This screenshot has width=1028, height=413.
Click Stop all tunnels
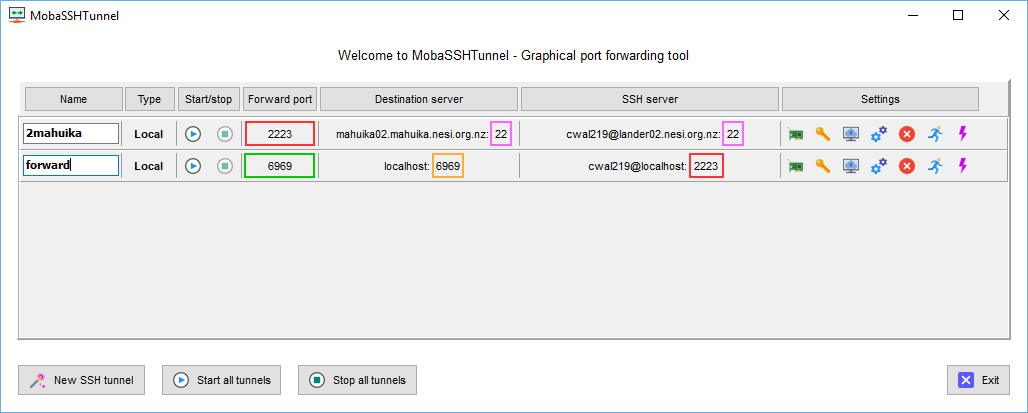[x=357, y=380]
